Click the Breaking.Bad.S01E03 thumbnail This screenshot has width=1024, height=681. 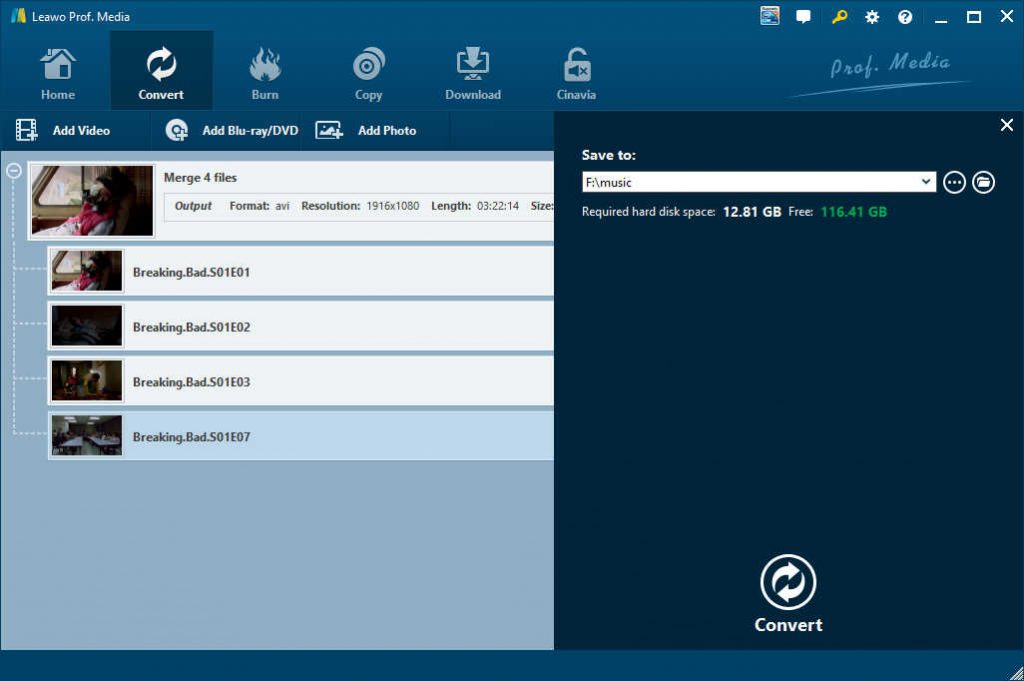click(87, 381)
